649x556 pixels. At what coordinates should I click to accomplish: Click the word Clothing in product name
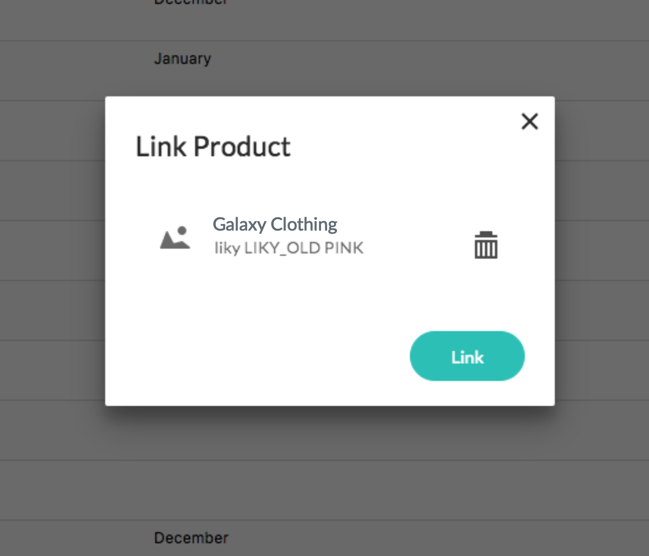304,224
